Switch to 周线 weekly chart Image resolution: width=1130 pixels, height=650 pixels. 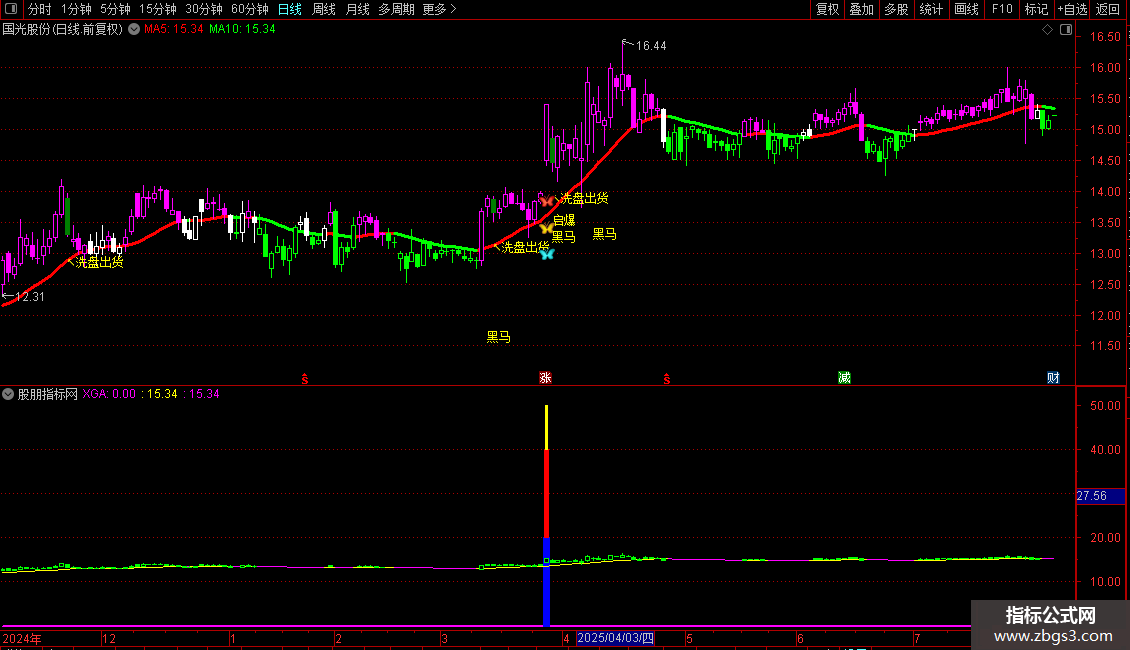click(324, 9)
